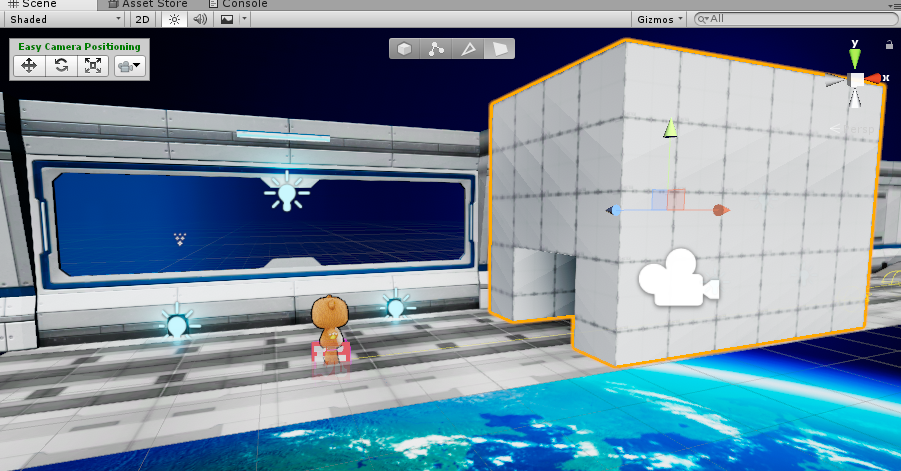Open the Gizmos dropdown
The width and height of the screenshot is (901, 471).
coord(660,19)
